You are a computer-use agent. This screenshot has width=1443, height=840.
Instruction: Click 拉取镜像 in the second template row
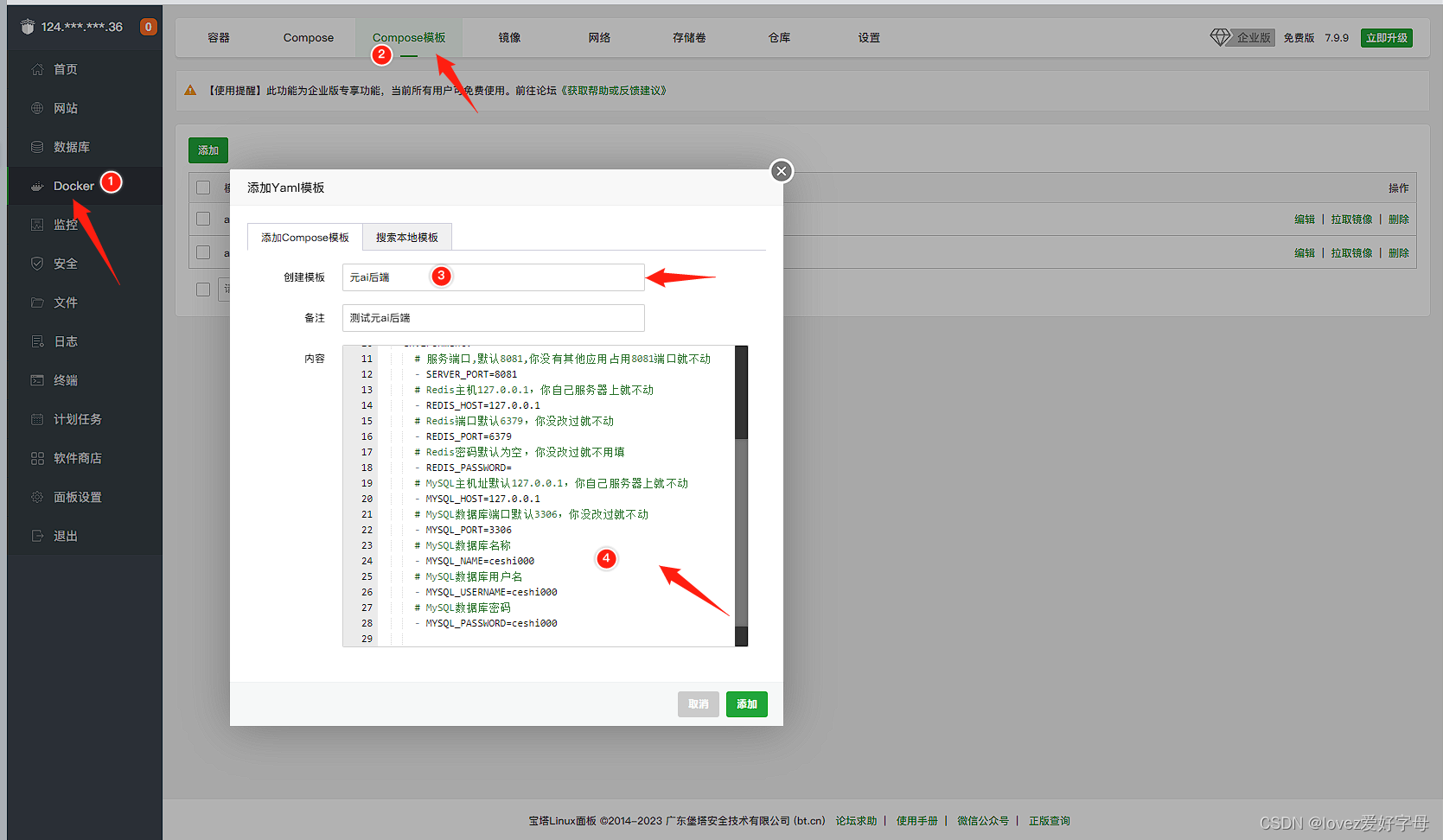click(1351, 253)
